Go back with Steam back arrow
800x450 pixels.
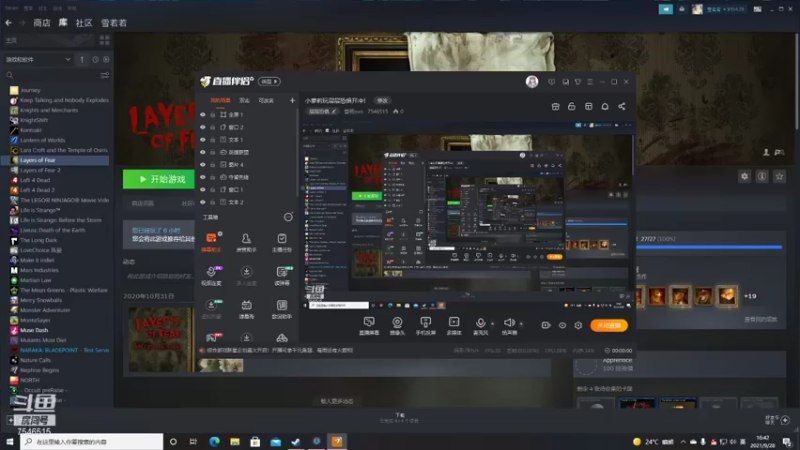pos(9,23)
